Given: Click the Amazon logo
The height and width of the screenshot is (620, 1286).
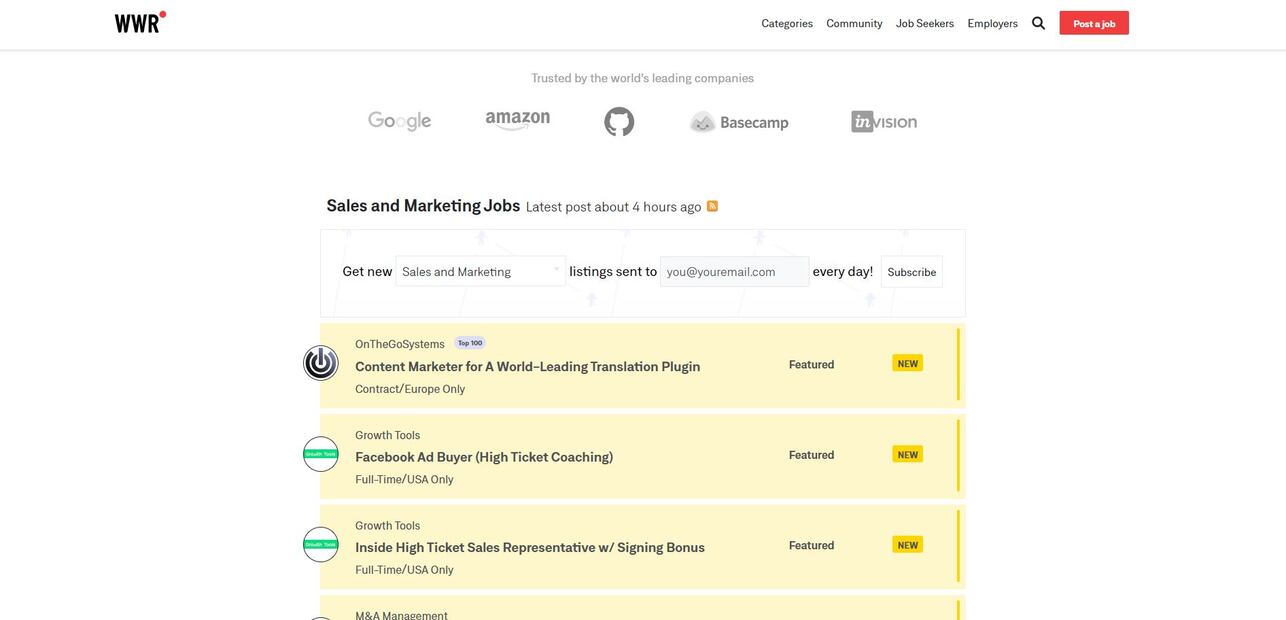Looking at the screenshot, I should tap(517, 121).
